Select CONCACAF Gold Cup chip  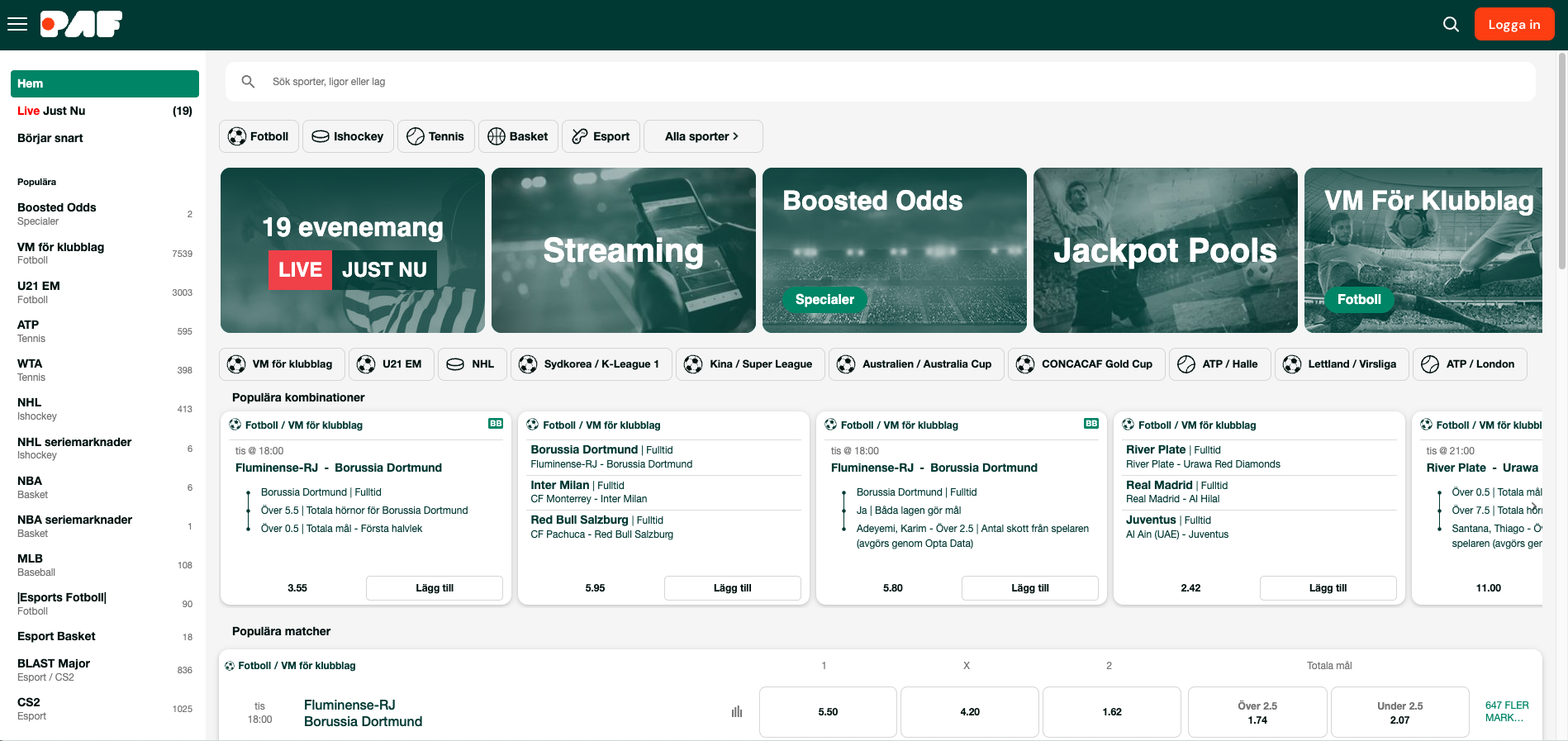pos(1086,364)
